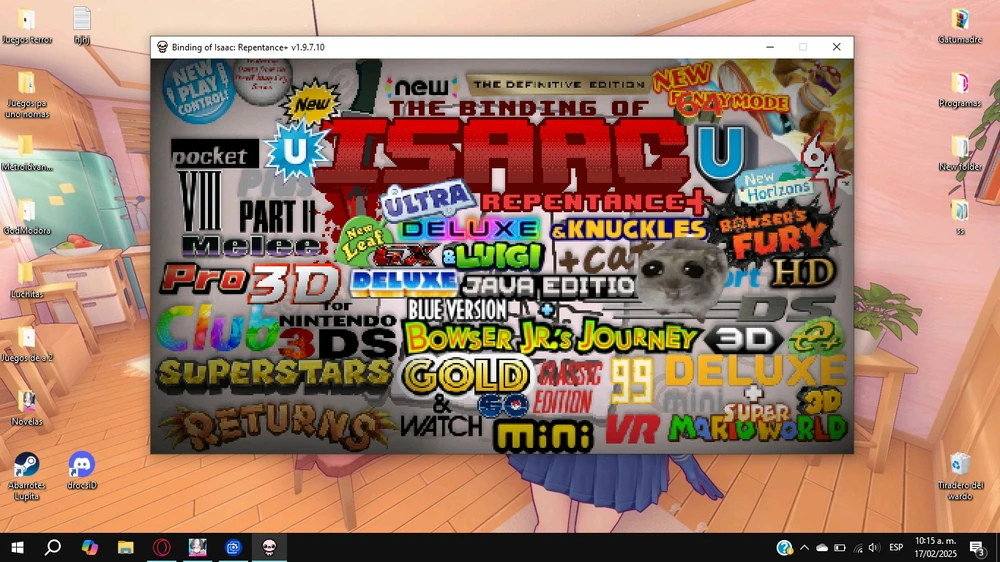Open taskbar Search
The width and height of the screenshot is (1000, 562).
53,547
